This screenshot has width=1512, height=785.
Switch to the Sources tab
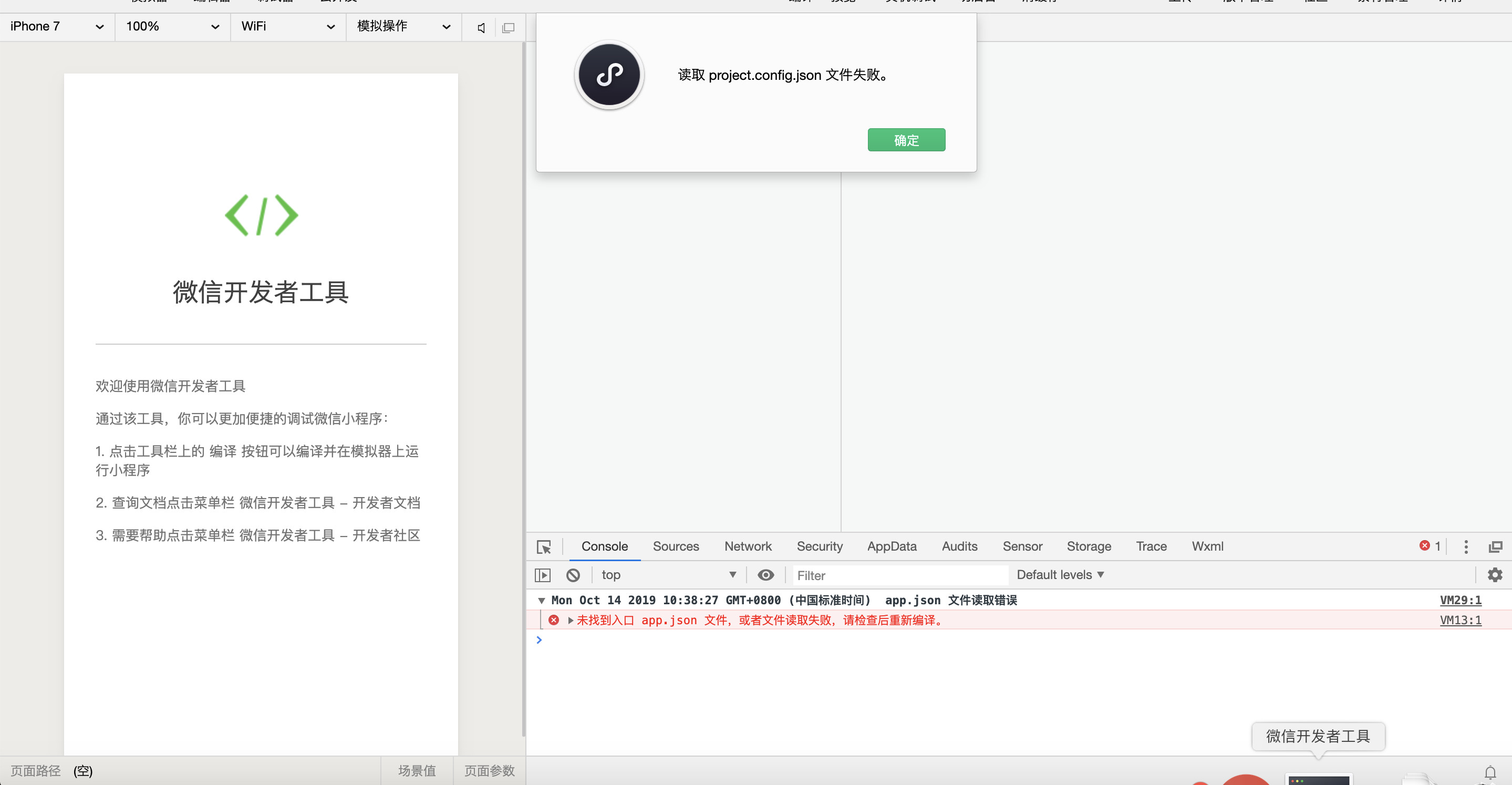(x=676, y=546)
